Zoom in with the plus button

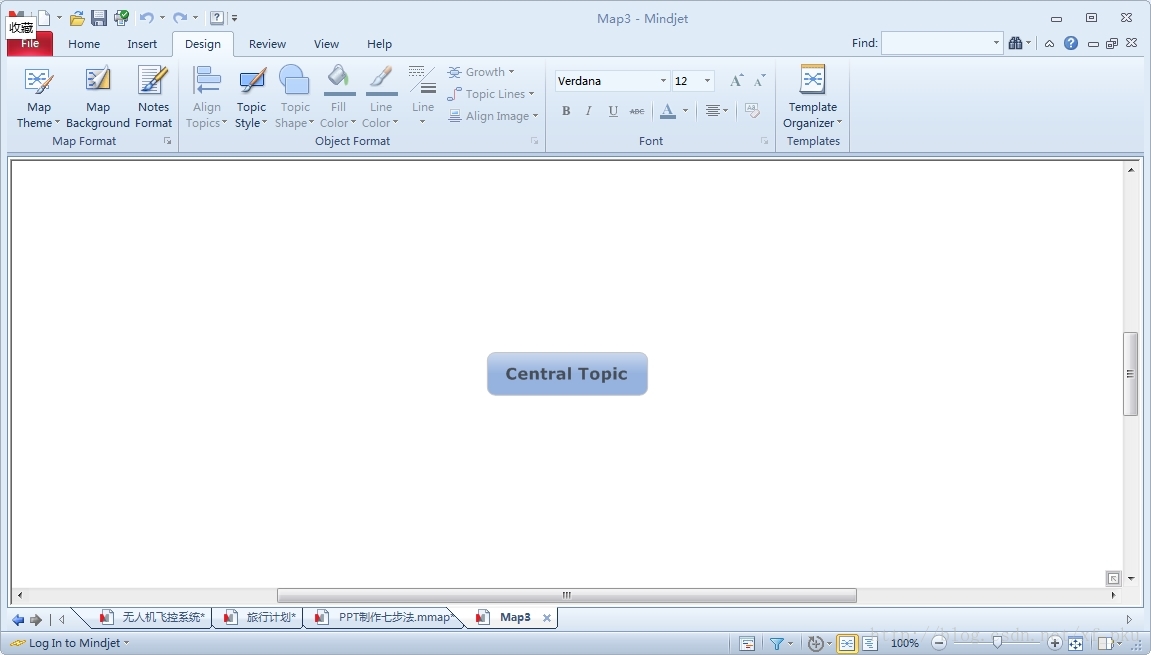coord(1055,643)
